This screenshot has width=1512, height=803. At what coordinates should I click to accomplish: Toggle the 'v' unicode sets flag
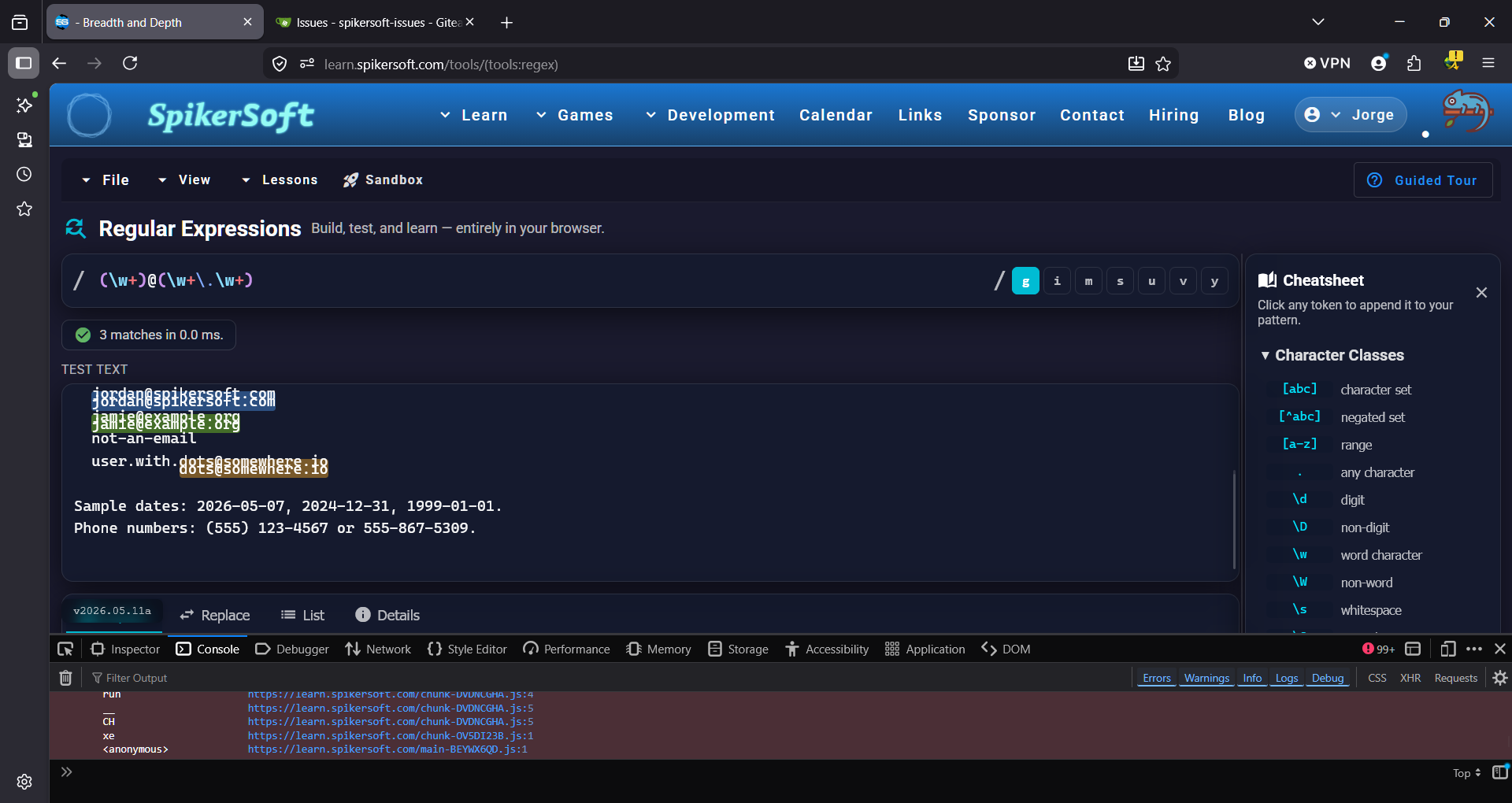(1183, 281)
